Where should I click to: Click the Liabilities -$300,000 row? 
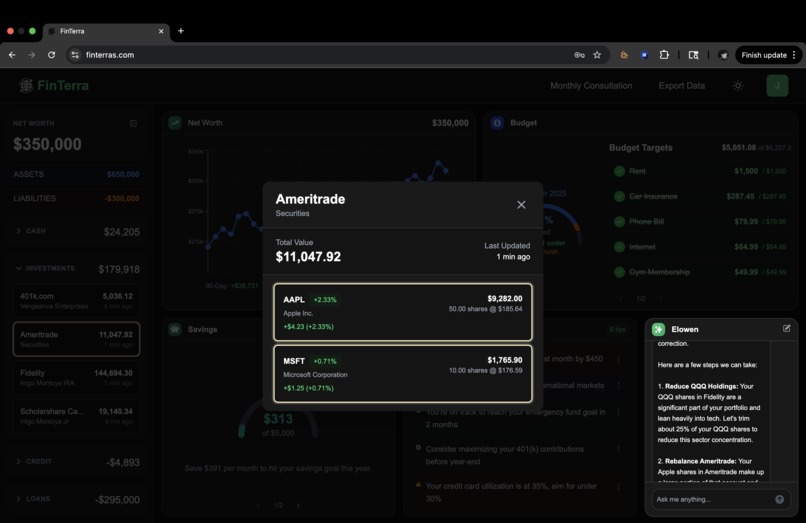coord(76,199)
